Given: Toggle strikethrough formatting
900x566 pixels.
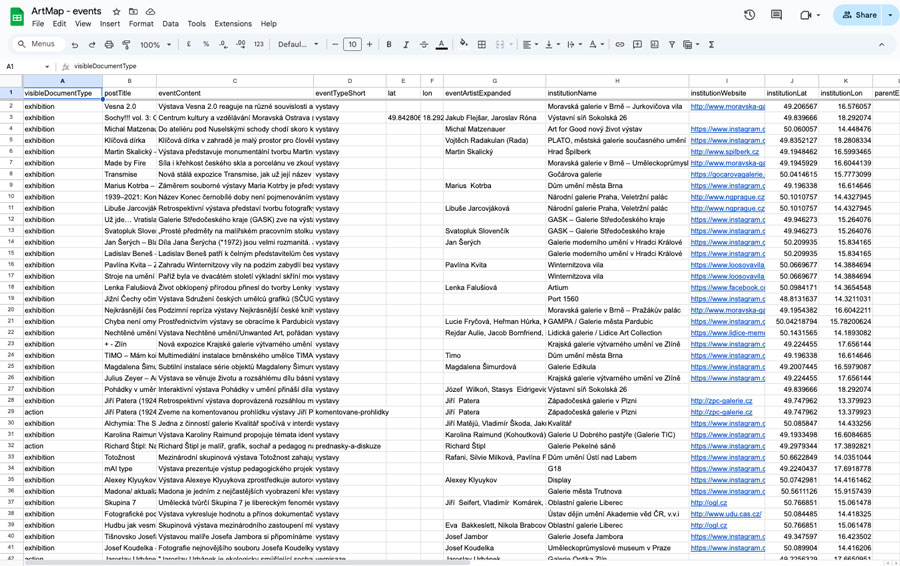Looking at the screenshot, I should coord(424,44).
